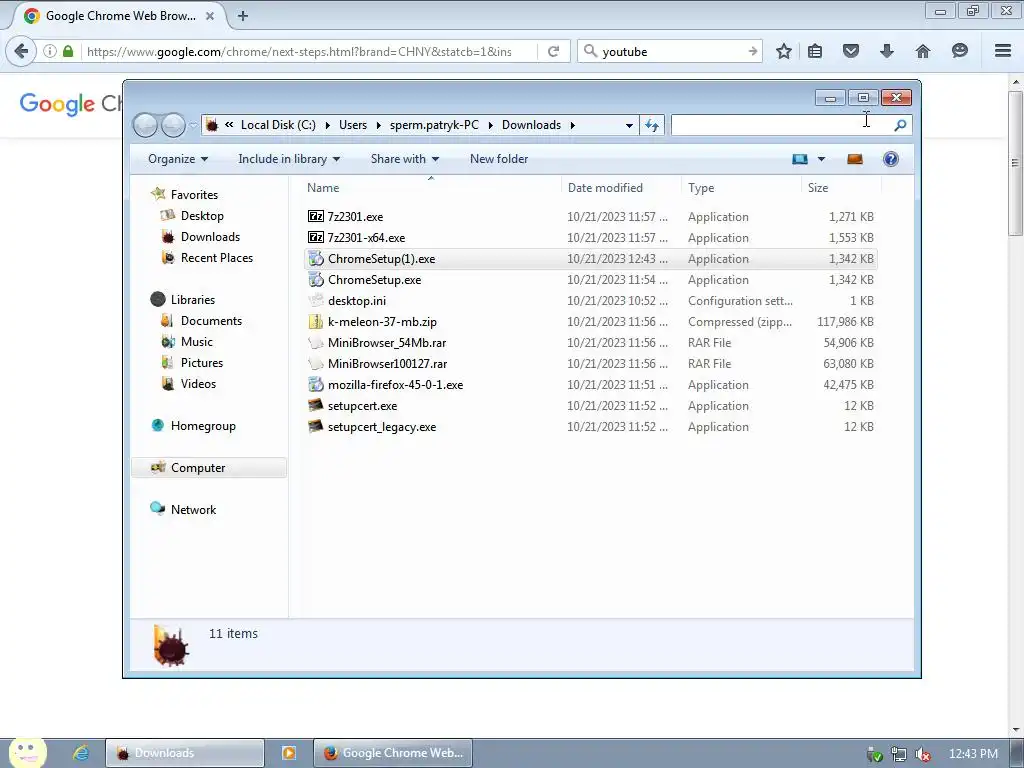Open the Organize dropdown menu
1024x768 pixels.
(x=178, y=159)
